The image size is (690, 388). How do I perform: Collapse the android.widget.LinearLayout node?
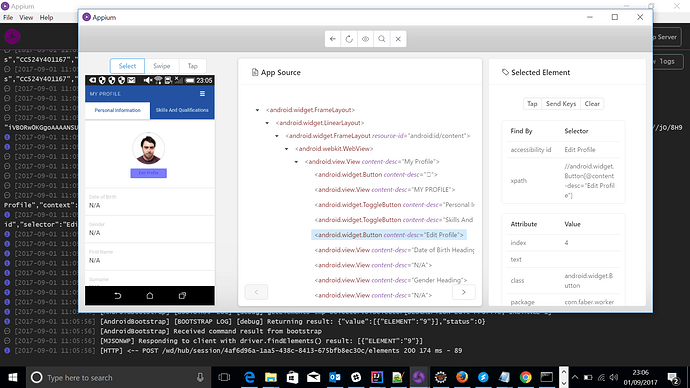(267, 123)
